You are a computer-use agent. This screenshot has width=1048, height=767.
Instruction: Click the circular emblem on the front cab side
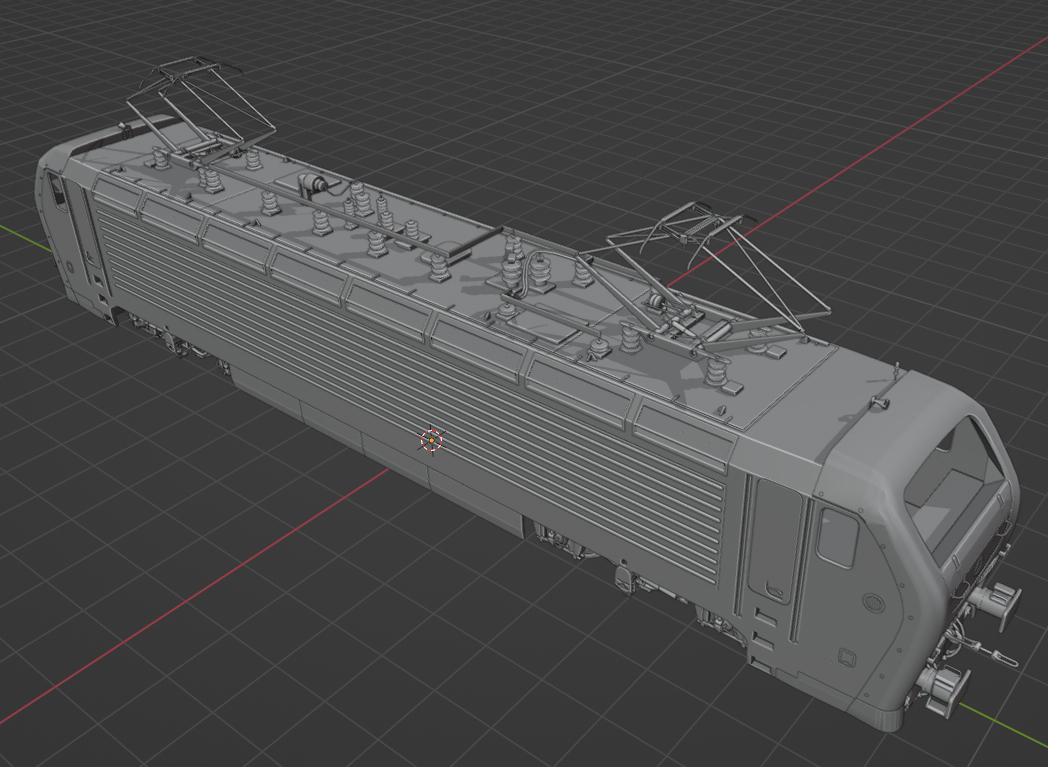873,603
